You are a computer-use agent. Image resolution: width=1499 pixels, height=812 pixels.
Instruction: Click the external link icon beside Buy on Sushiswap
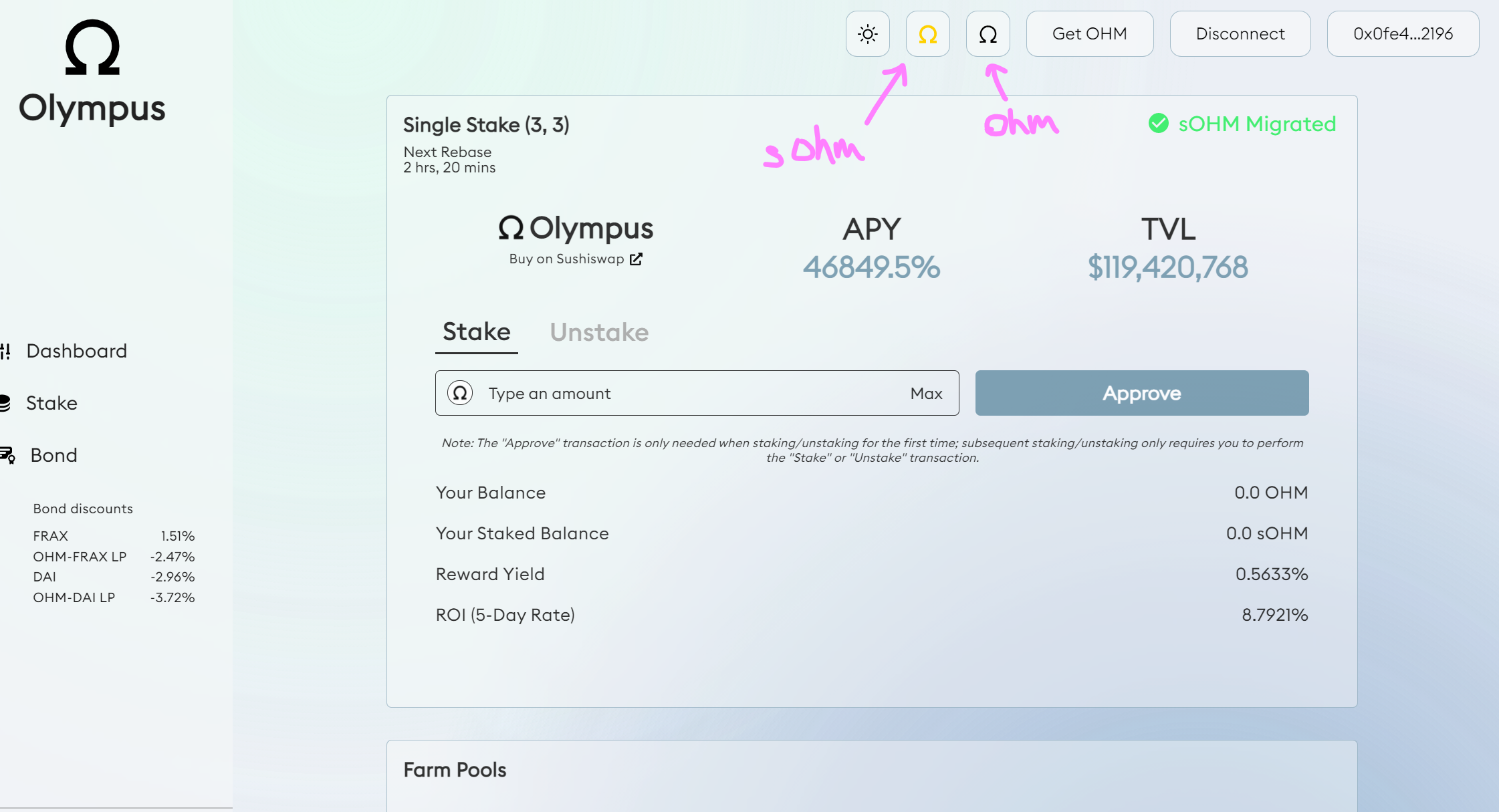tap(635, 259)
